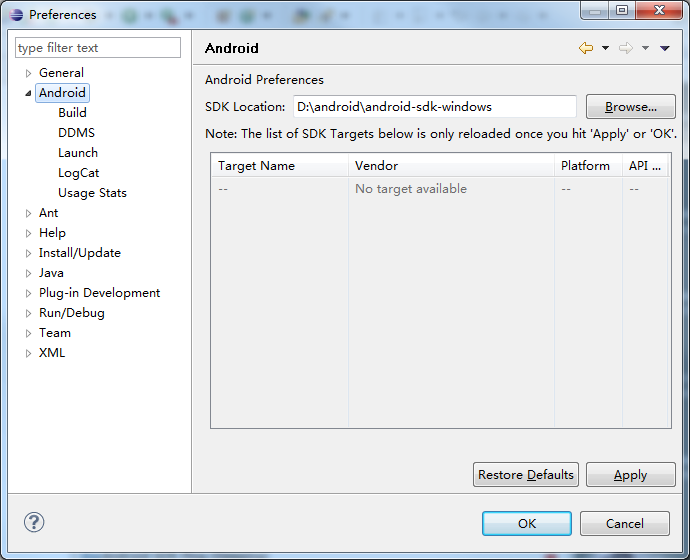Expand the Plug-in Development node
The height and width of the screenshot is (560, 690).
click(x=29, y=293)
